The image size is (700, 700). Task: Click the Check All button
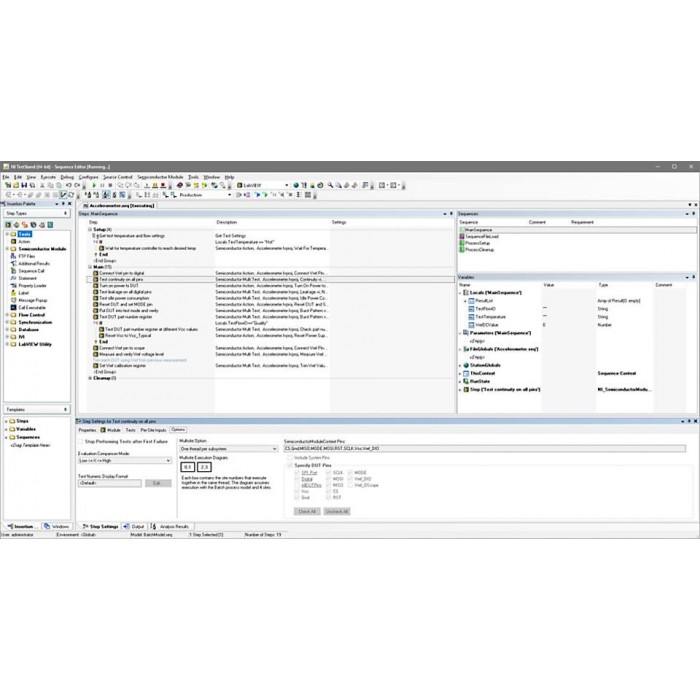click(x=307, y=512)
